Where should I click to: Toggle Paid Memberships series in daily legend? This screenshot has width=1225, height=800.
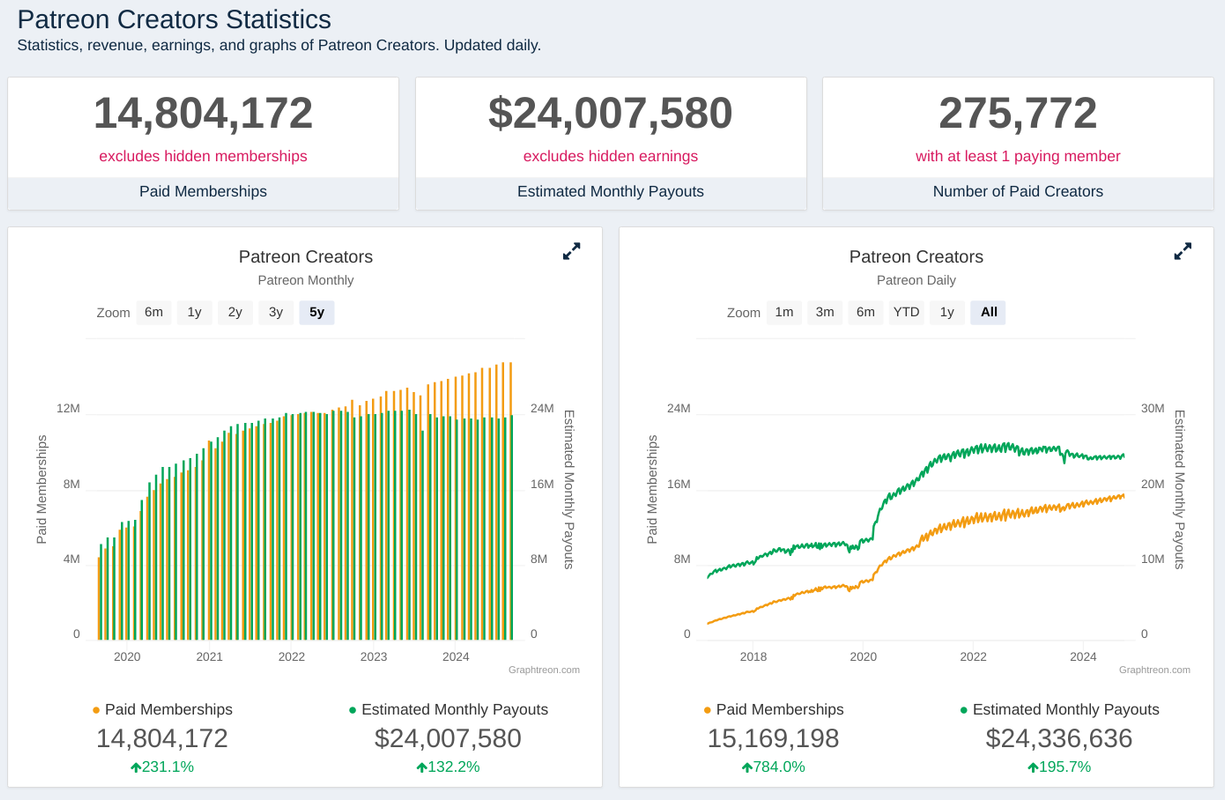[773, 709]
